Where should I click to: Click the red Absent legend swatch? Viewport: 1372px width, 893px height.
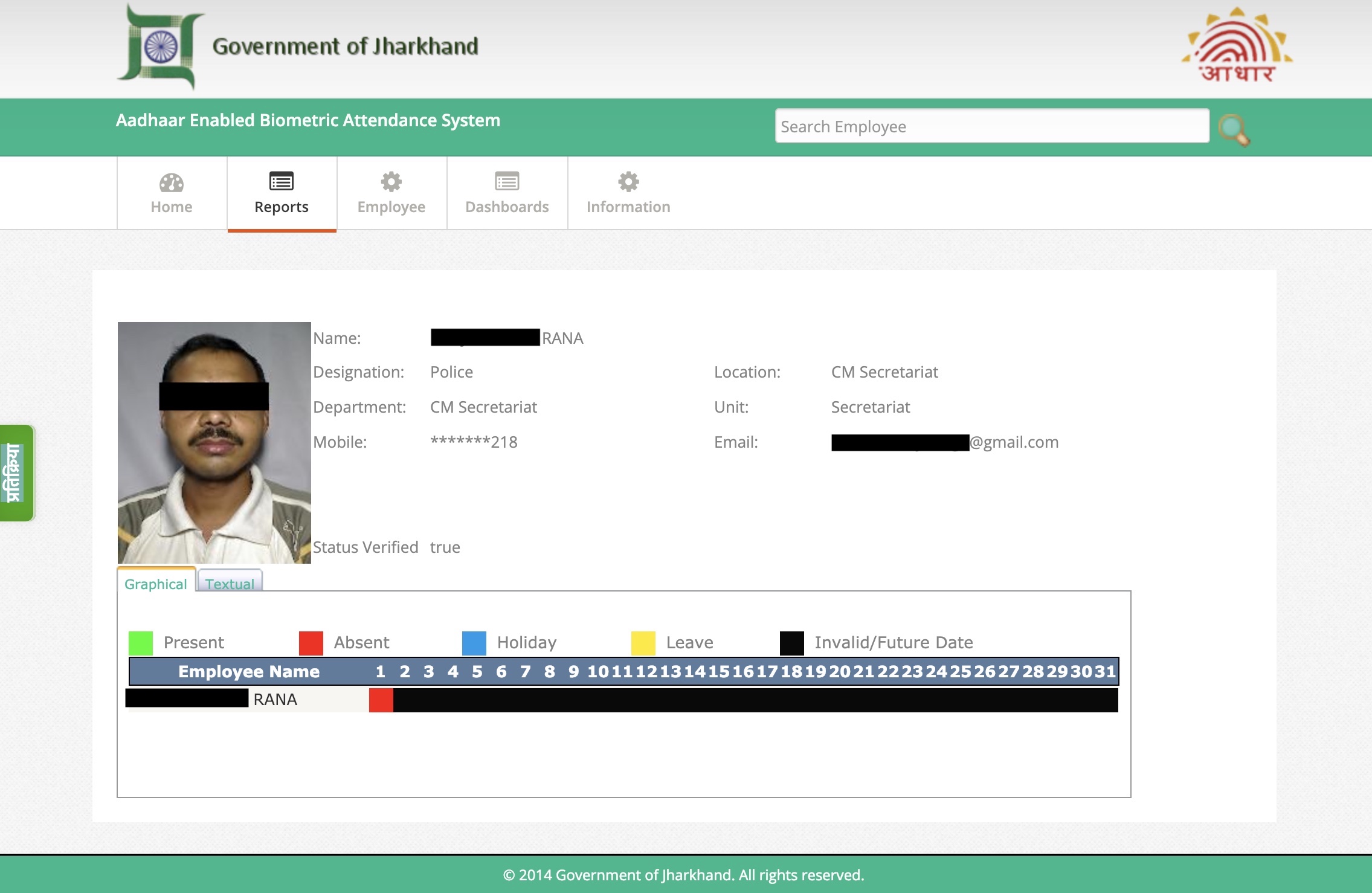pos(311,643)
